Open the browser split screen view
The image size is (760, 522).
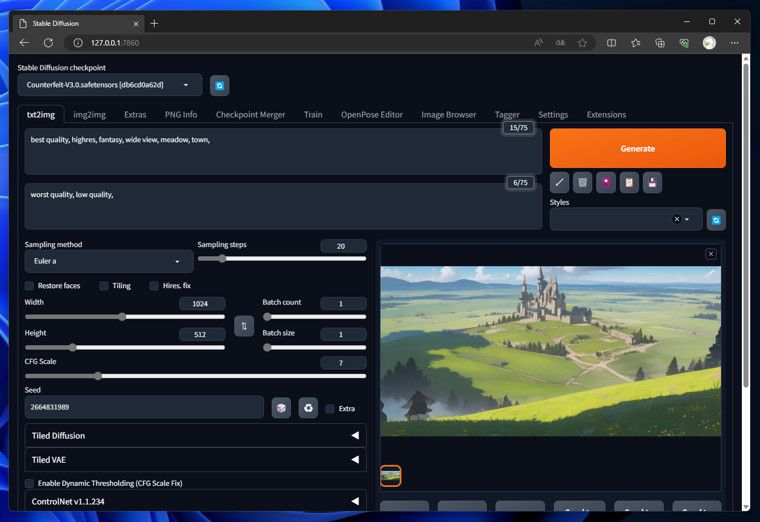(611, 43)
